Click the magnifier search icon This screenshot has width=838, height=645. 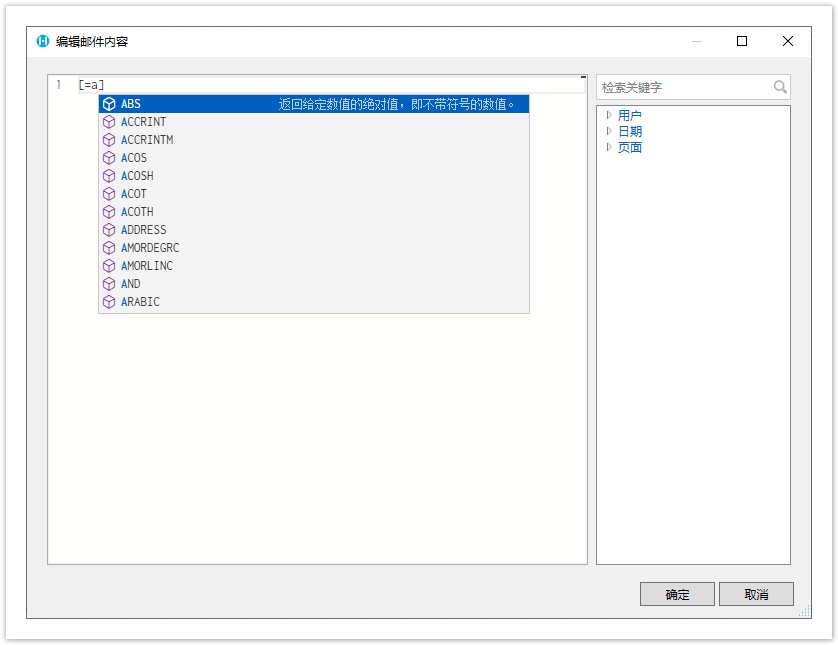tap(780, 87)
